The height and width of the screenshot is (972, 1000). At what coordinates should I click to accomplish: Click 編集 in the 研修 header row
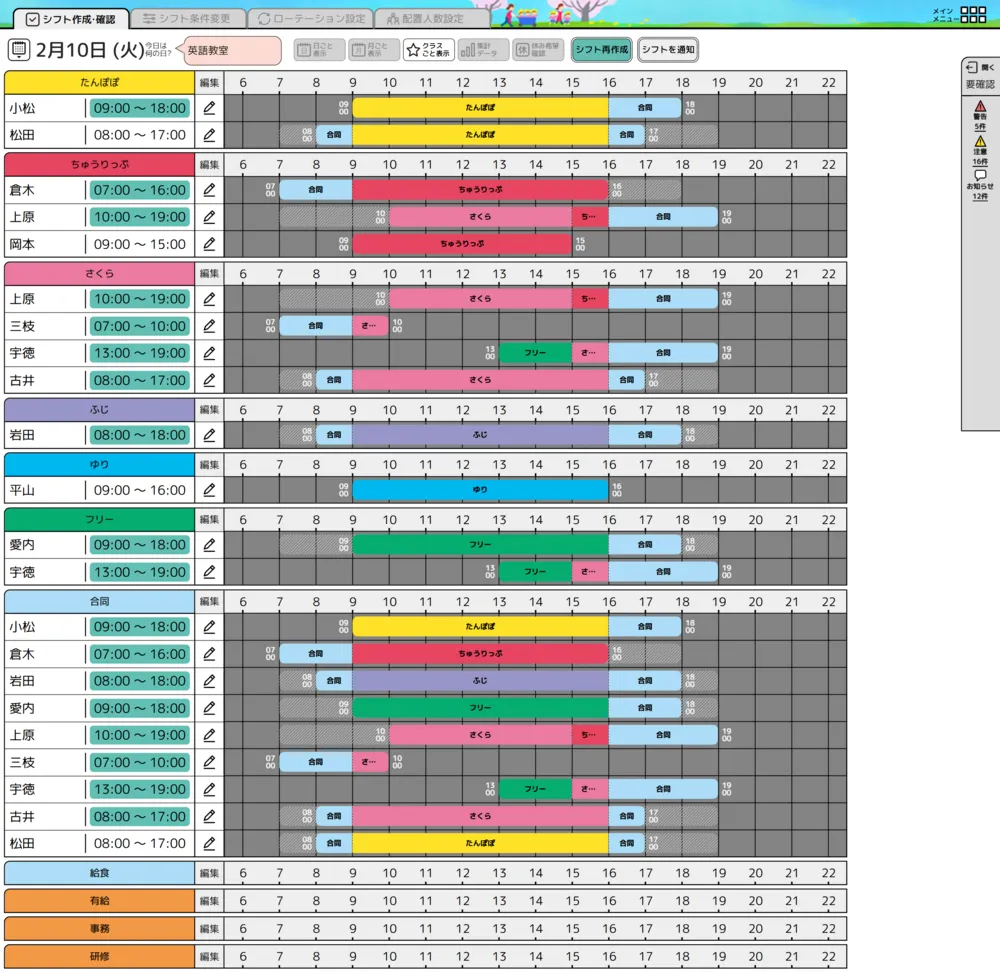point(209,957)
